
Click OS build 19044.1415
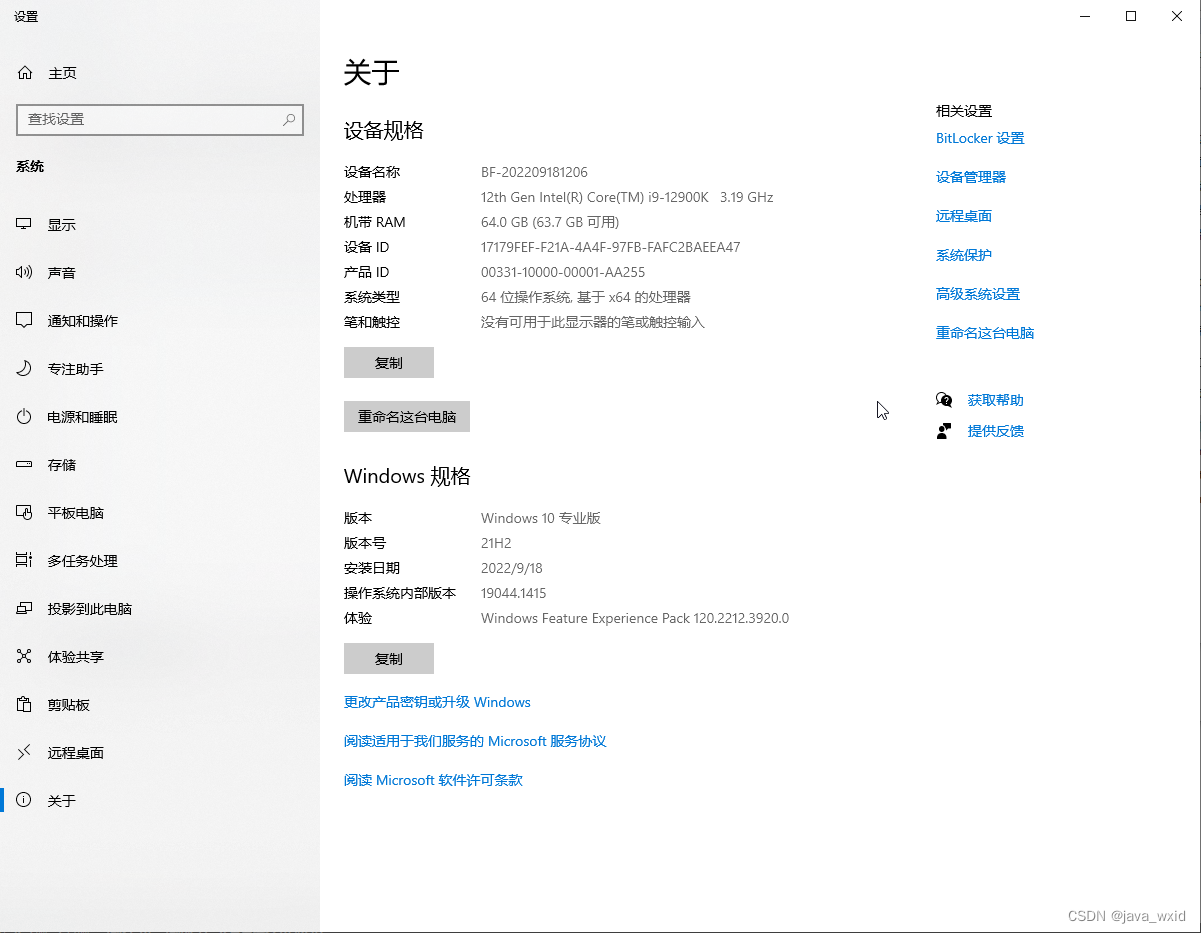(x=514, y=593)
